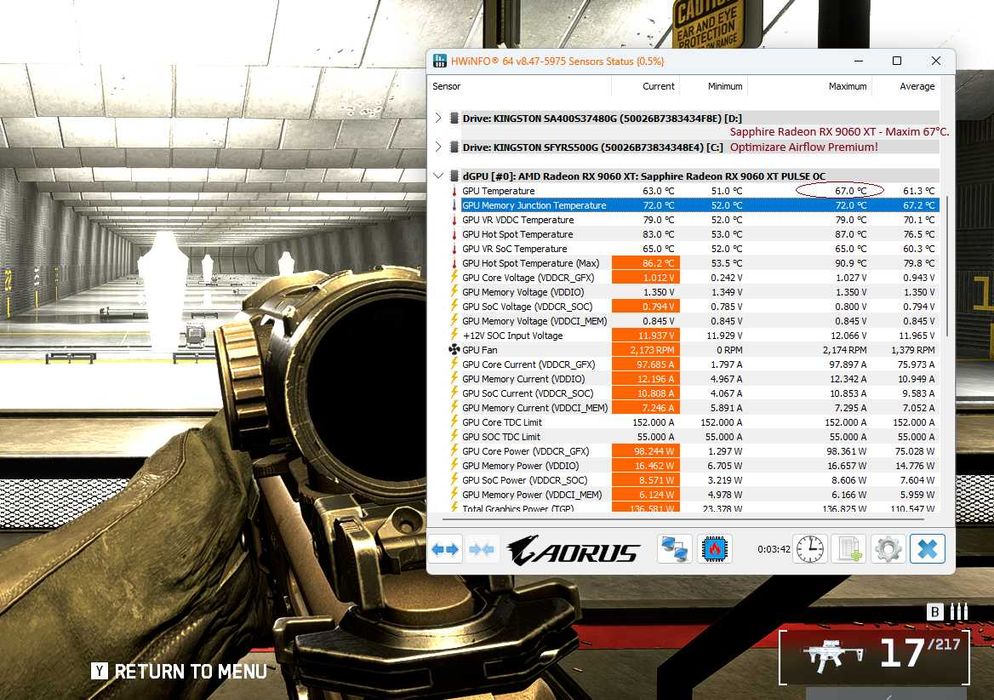Open remote network sensors icon
Screen dimensions: 994x700
point(674,549)
